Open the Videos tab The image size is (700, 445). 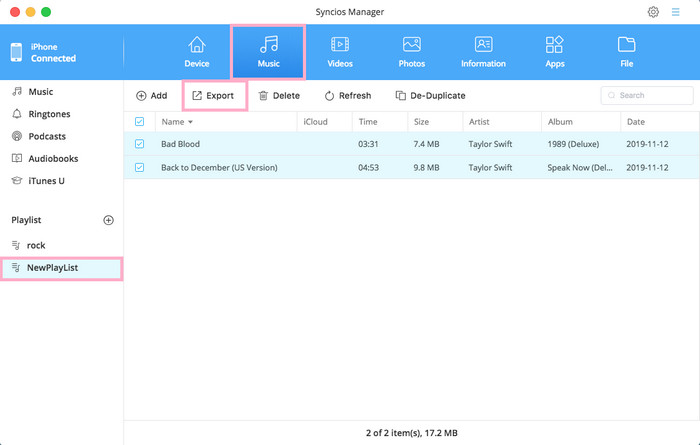pyautogui.click(x=340, y=52)
